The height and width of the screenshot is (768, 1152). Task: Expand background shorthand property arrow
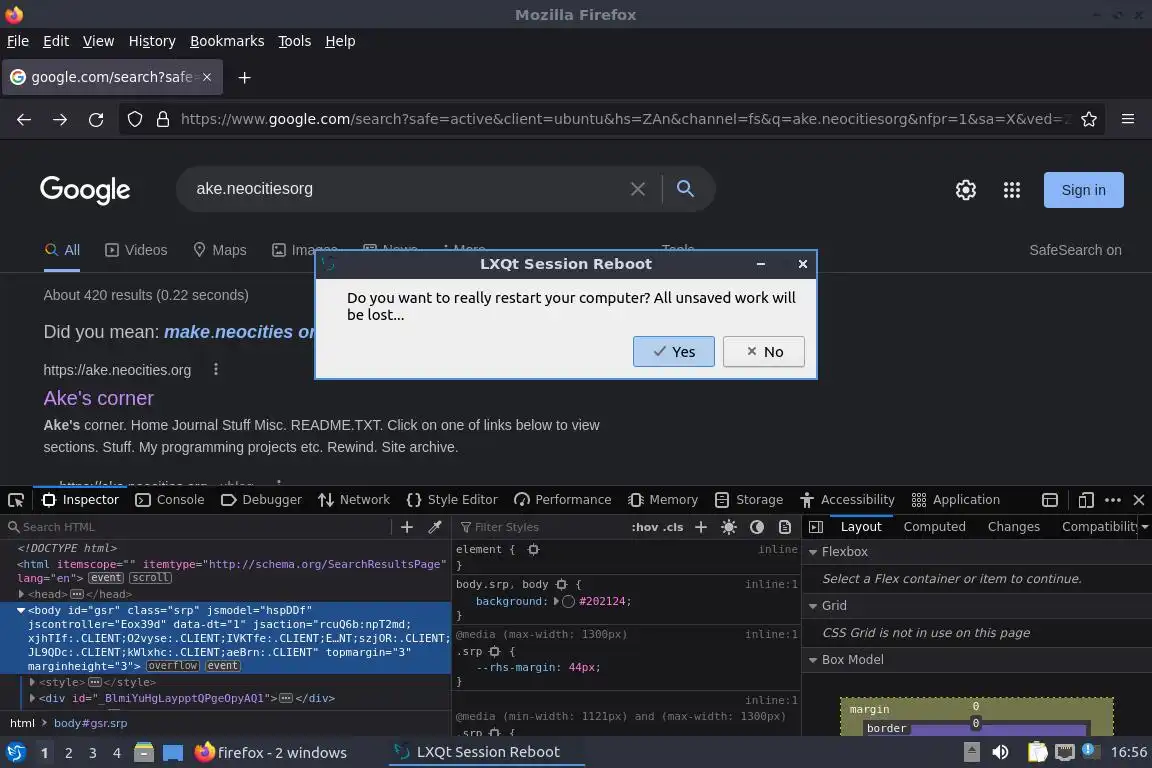coord(556,601)
